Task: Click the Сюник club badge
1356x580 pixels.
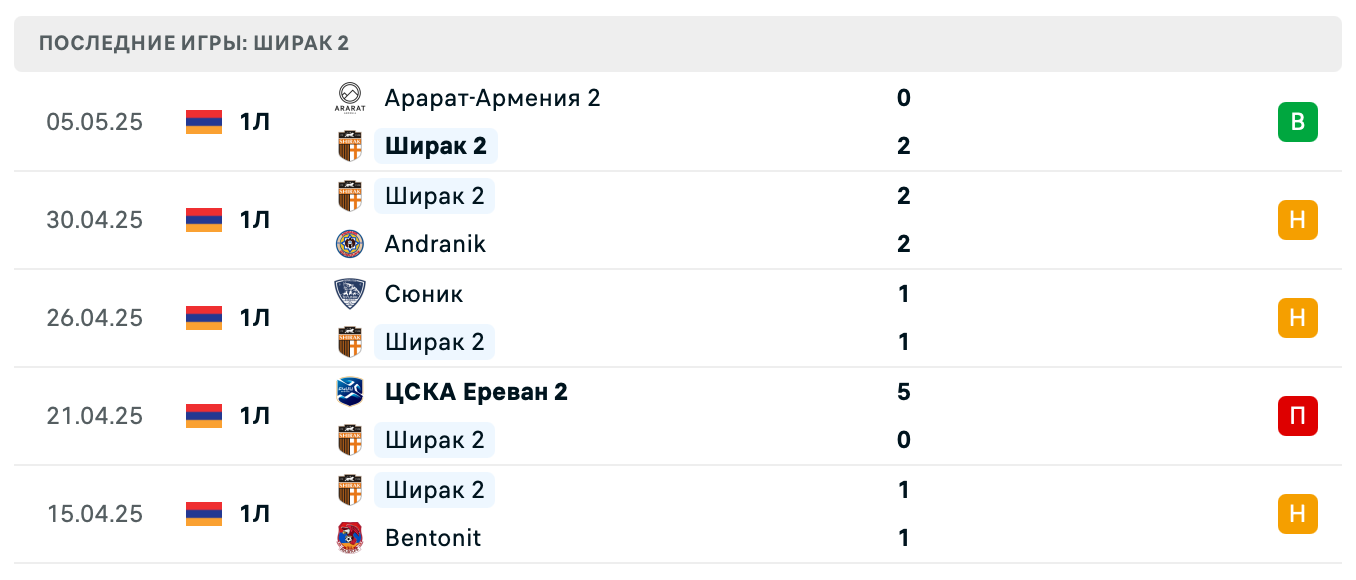Action: tap(349, 294)
